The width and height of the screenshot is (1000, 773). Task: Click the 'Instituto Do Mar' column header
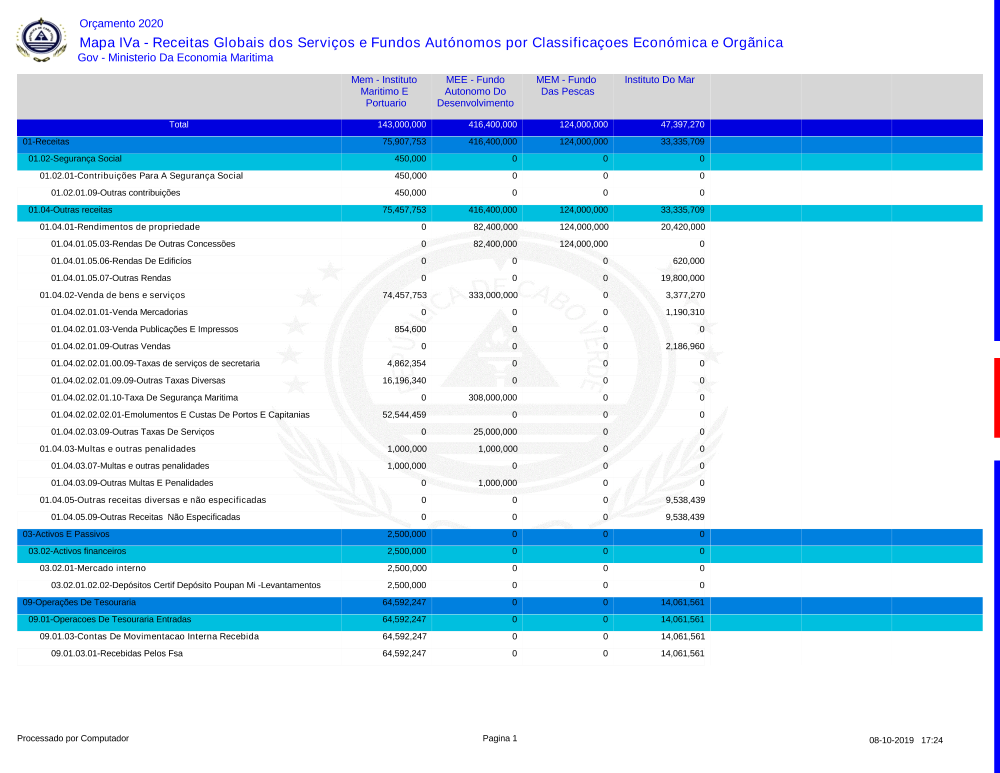tap(660, 80)
